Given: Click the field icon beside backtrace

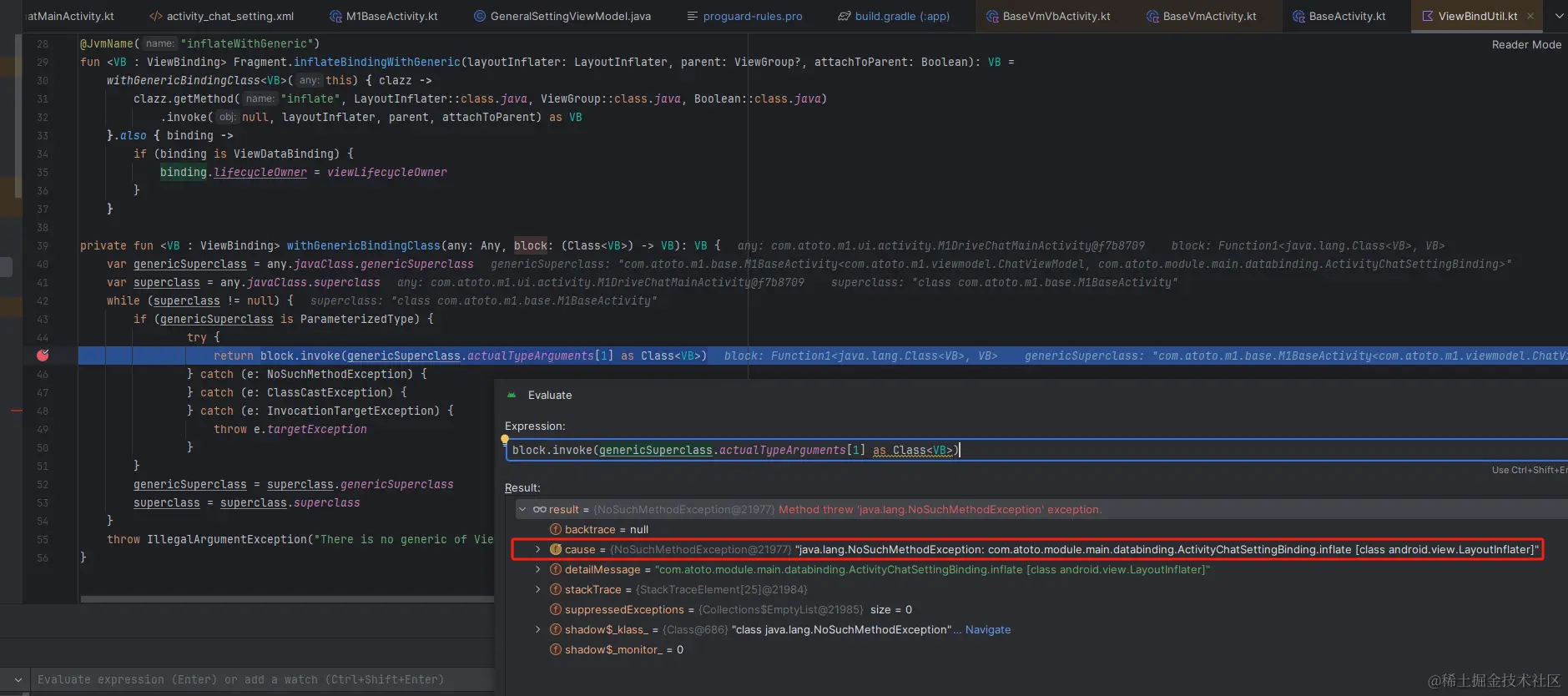Looking at the screenshot, I should pyautogui.click(x=556, y=529).
